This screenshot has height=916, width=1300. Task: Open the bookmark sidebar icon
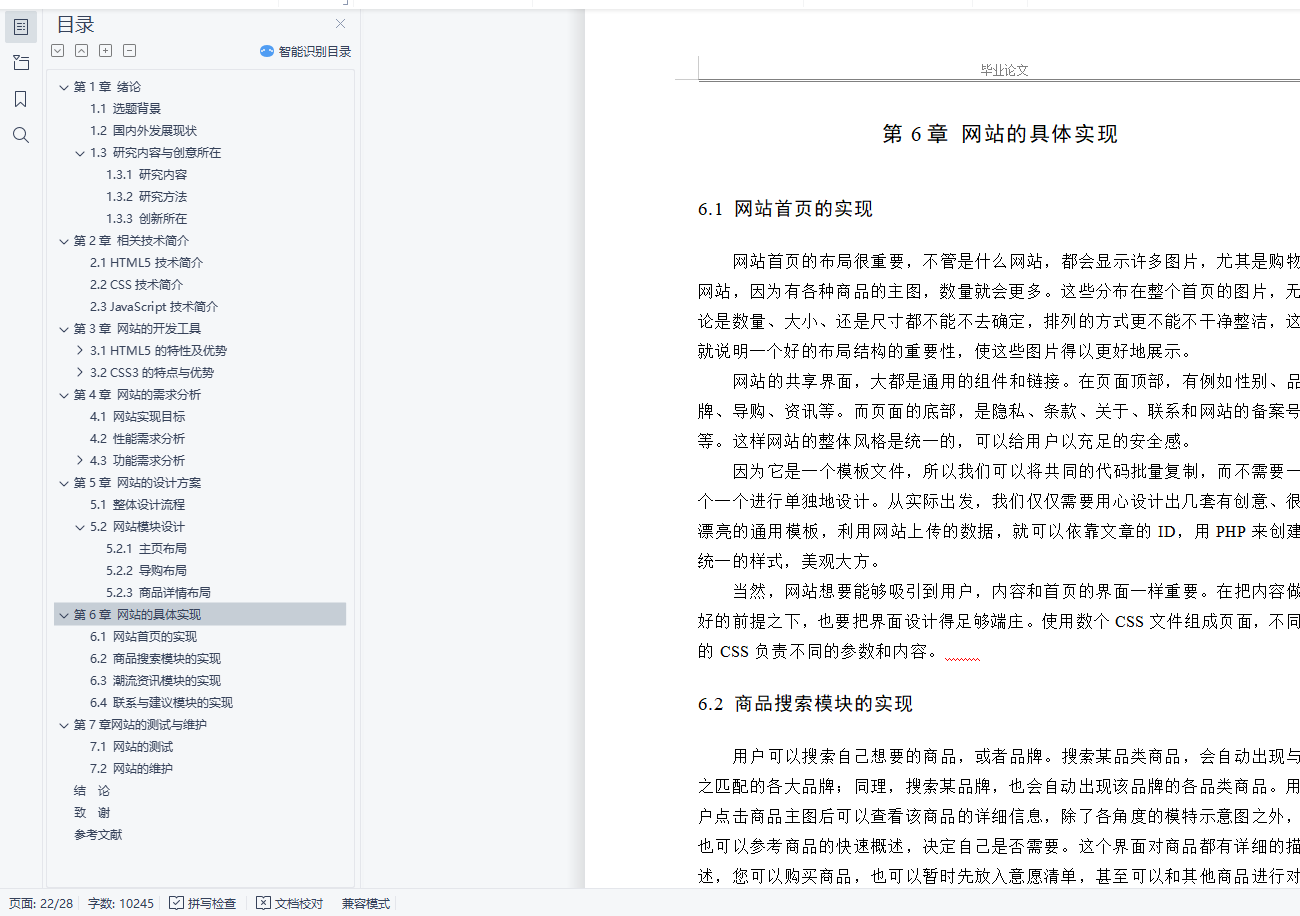[21, 99]
